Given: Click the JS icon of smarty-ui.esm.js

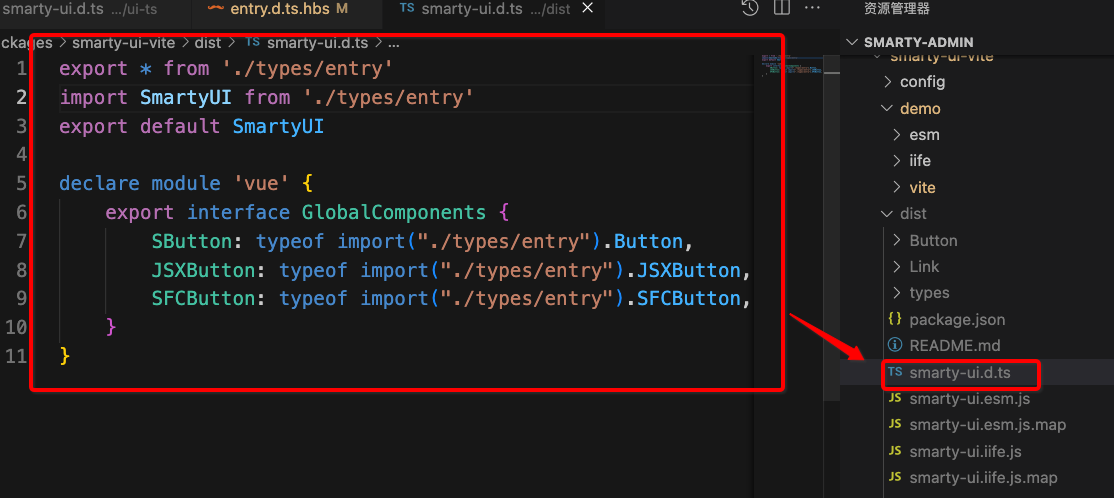Looking at the screenshot, I should (x=895, y=398).
